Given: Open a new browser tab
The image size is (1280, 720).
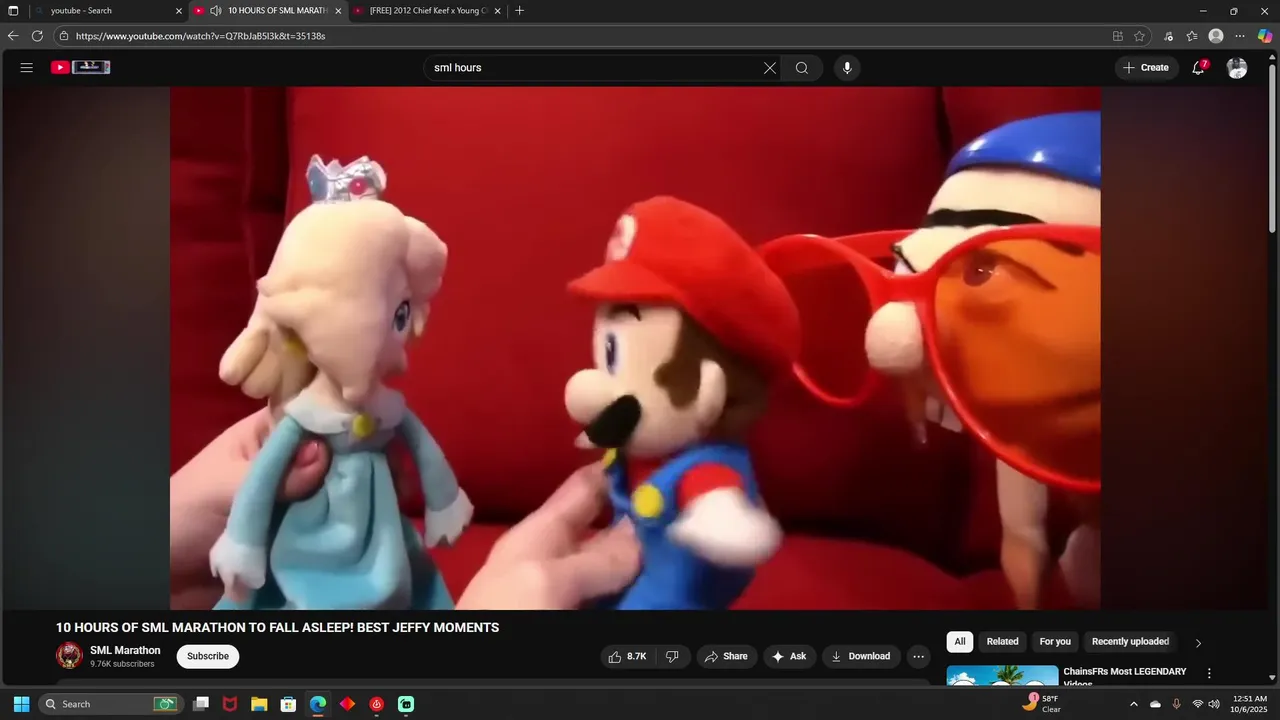Looking at the screenshot, I should click(x=519, y=11).
